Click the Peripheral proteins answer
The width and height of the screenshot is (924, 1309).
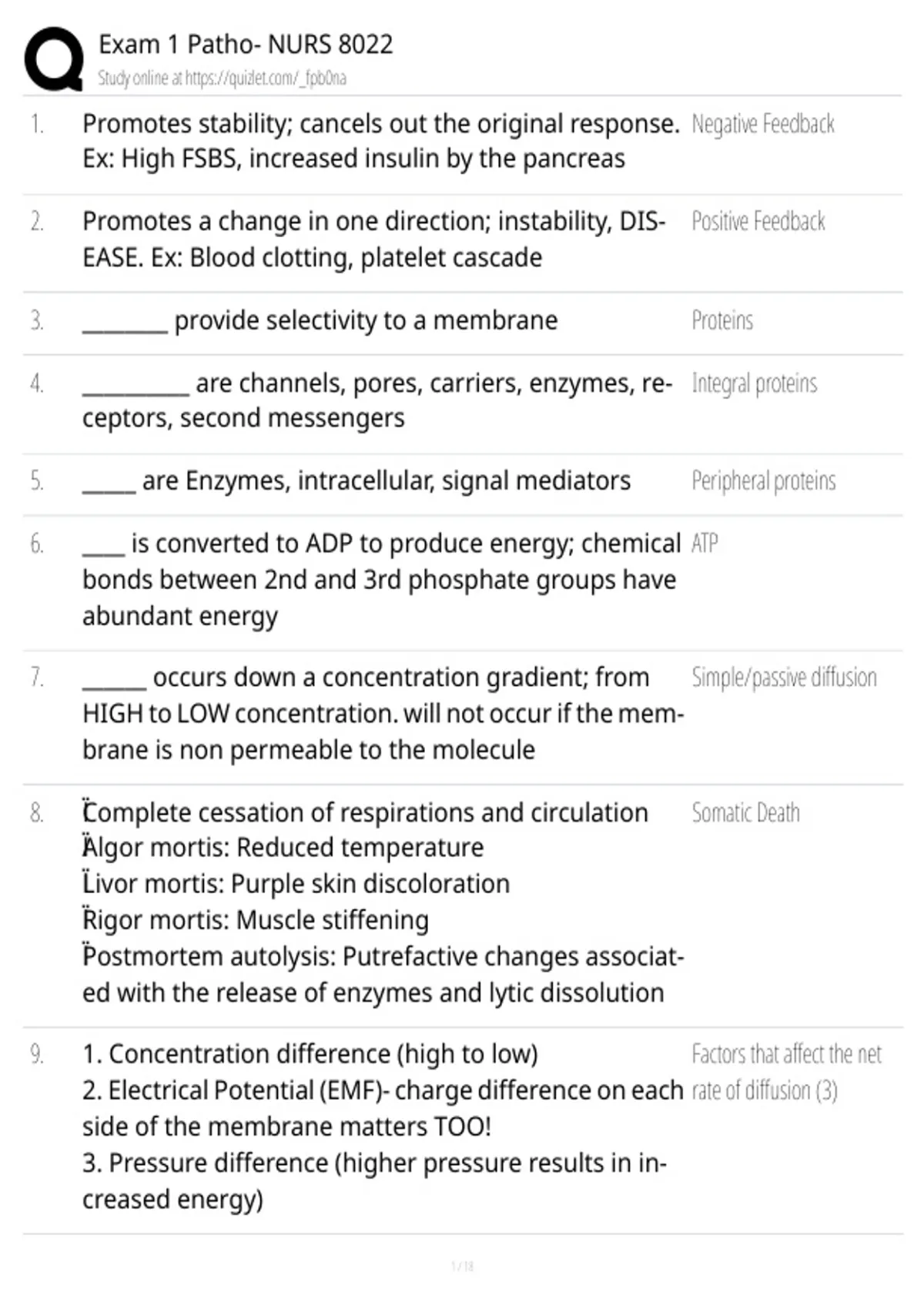(763, 481)
